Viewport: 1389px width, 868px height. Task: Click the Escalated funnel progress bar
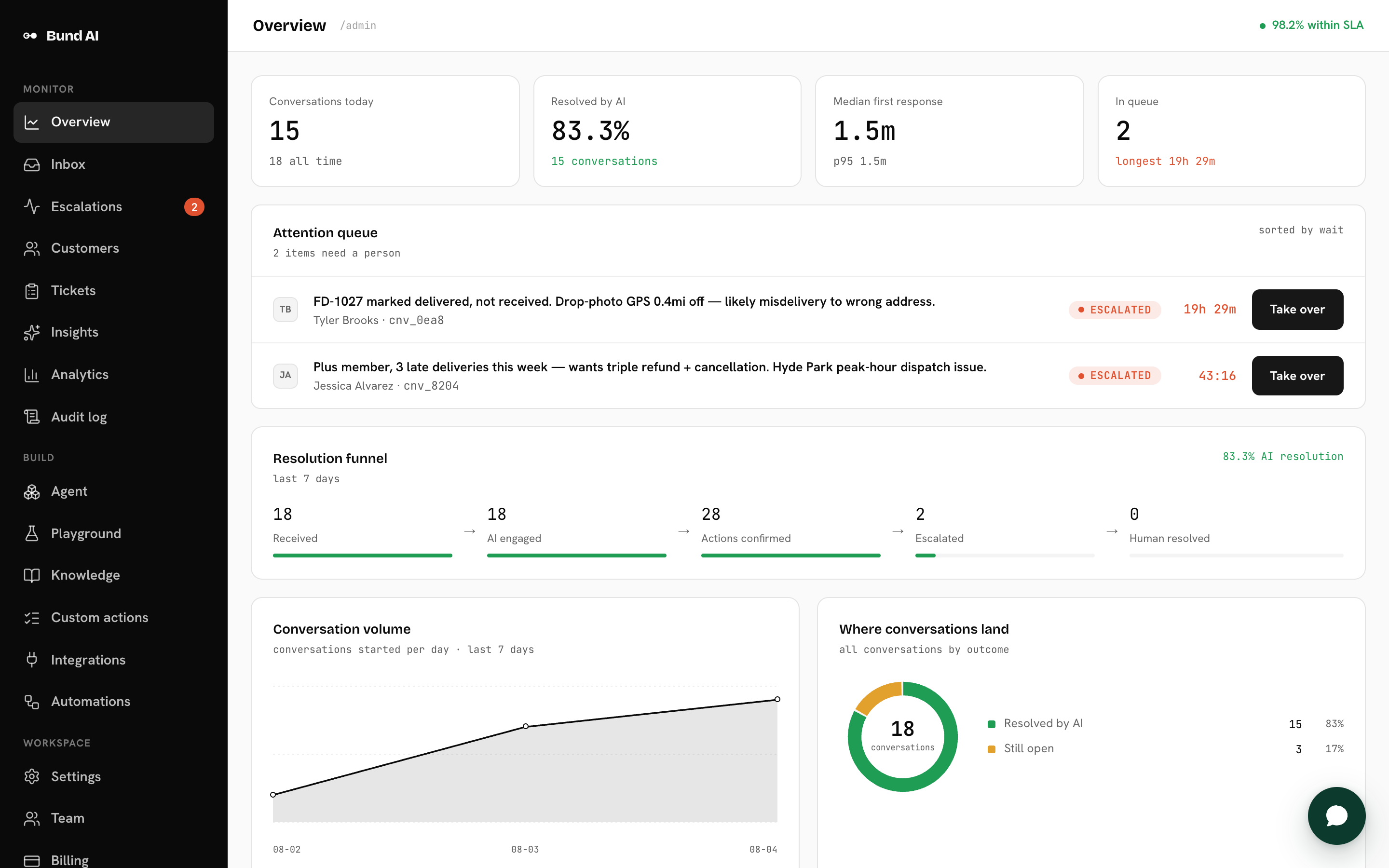click(x=1005, y=555)
